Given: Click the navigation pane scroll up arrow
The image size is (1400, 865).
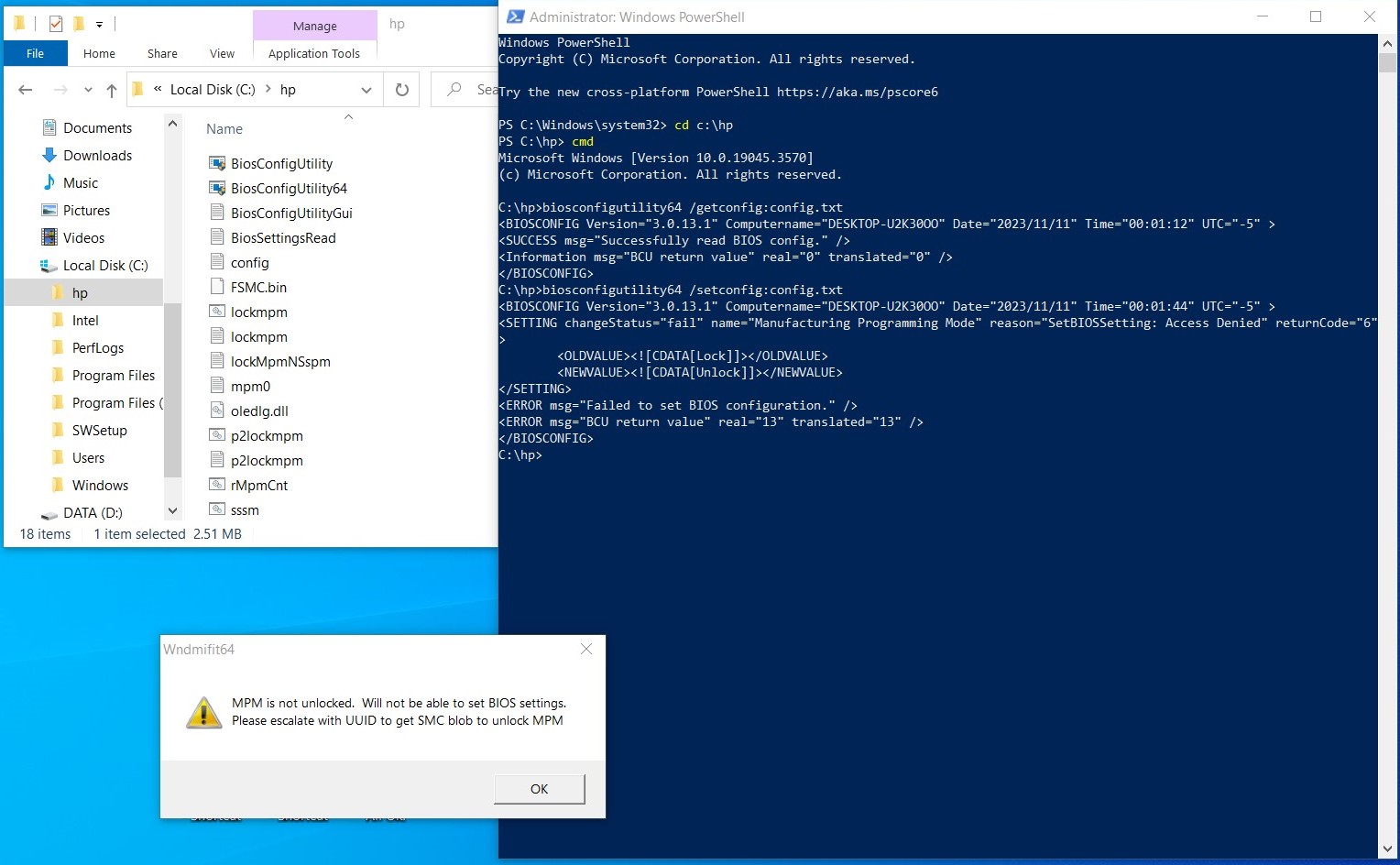Looking at the screenshot, I should [172, 124].
